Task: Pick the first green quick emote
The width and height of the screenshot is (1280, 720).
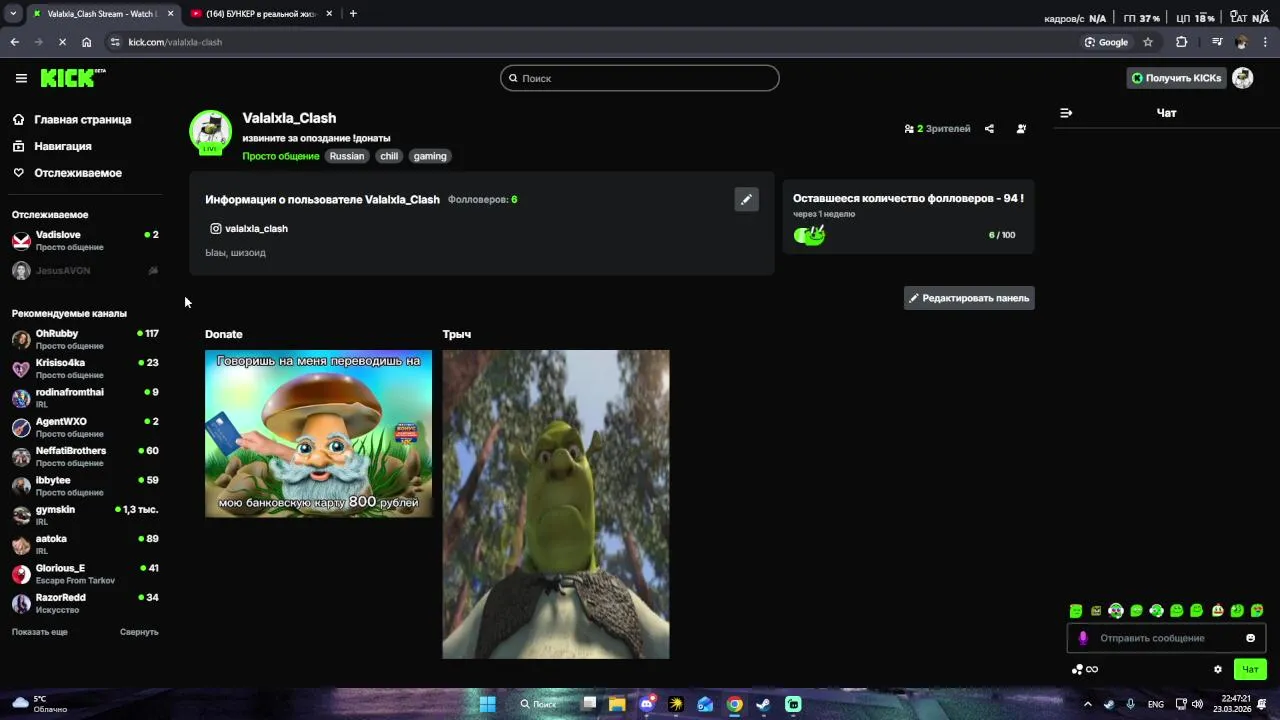Action: [1076, 611]
